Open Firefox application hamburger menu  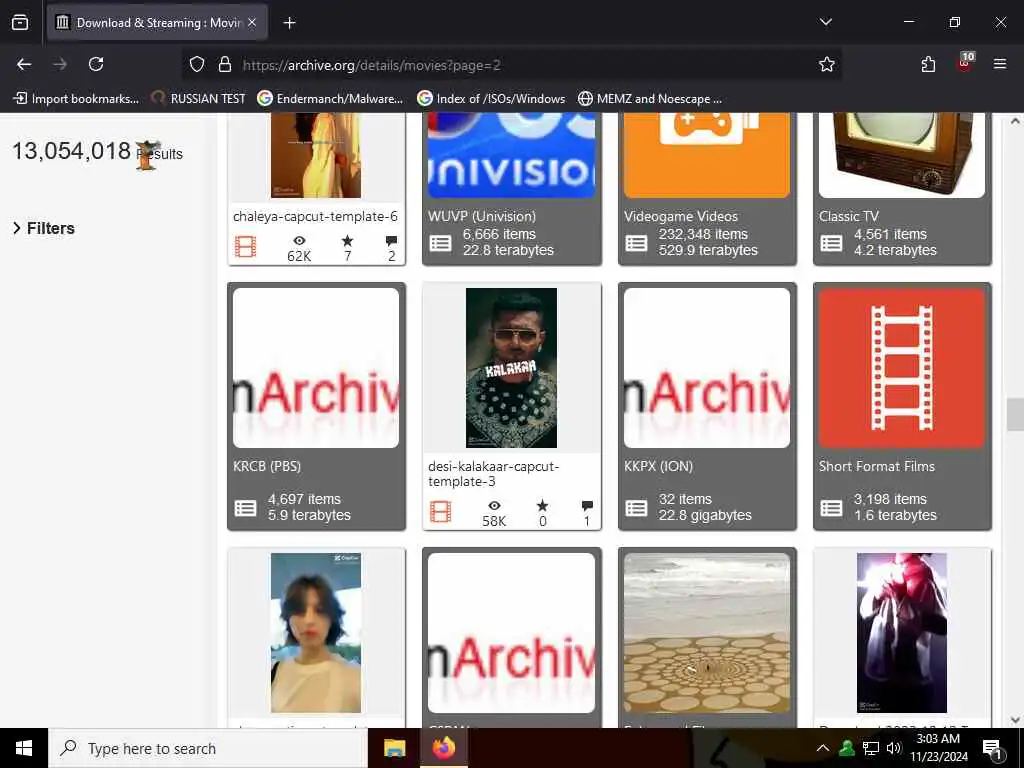(x=1000, y=64)
